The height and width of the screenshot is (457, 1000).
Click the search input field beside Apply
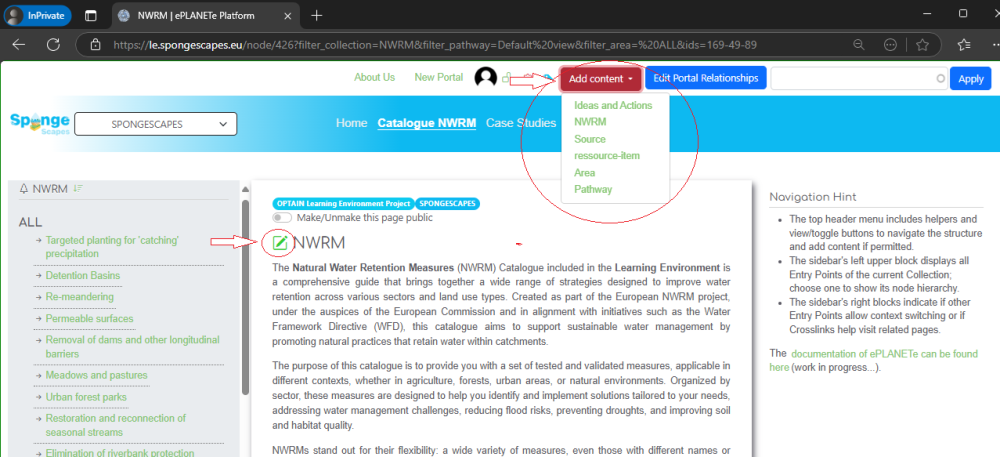click(x=857, y=78)
